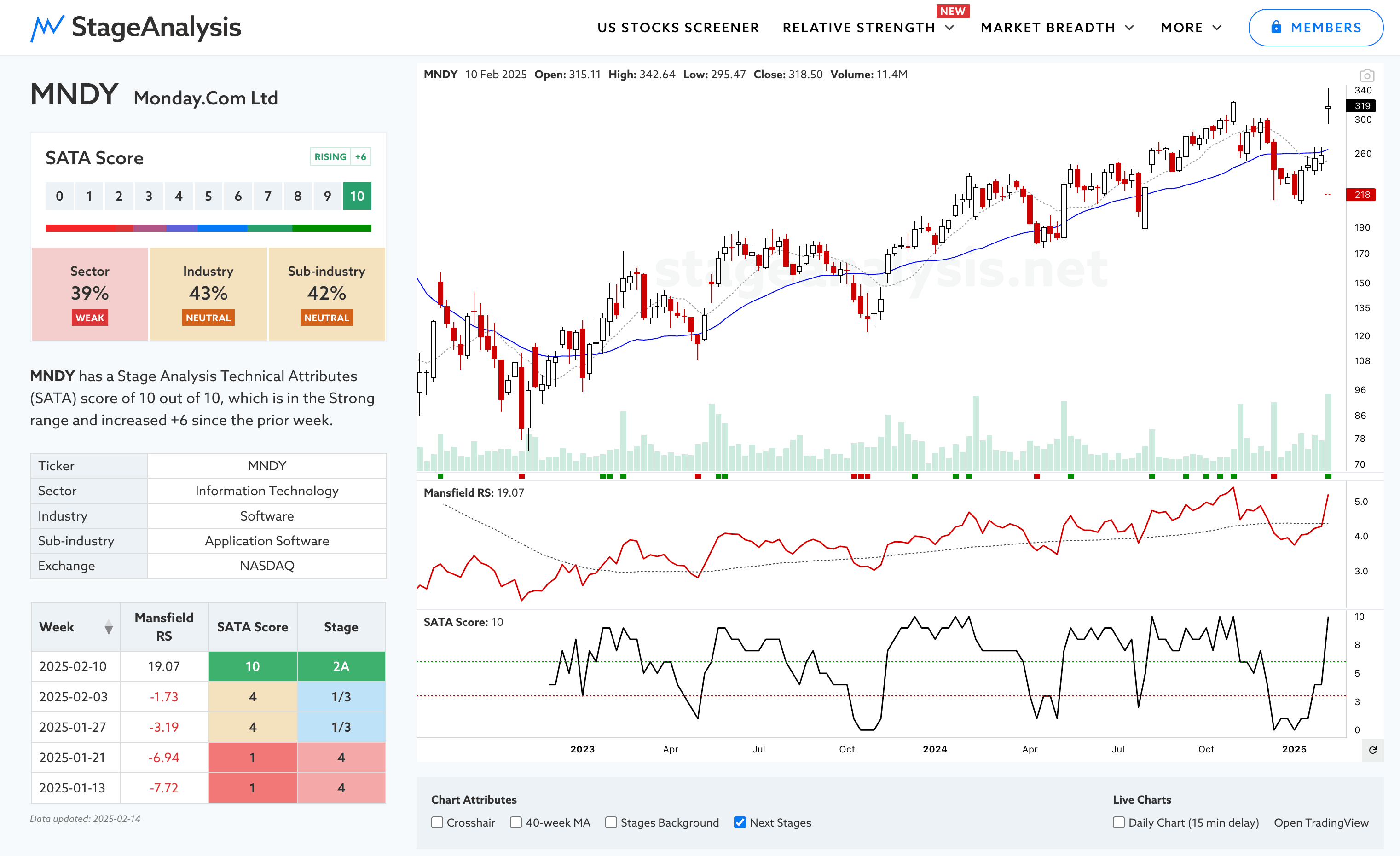Open the More menu label
This screenshot has height=856, width=1400.
point(1182,28)
